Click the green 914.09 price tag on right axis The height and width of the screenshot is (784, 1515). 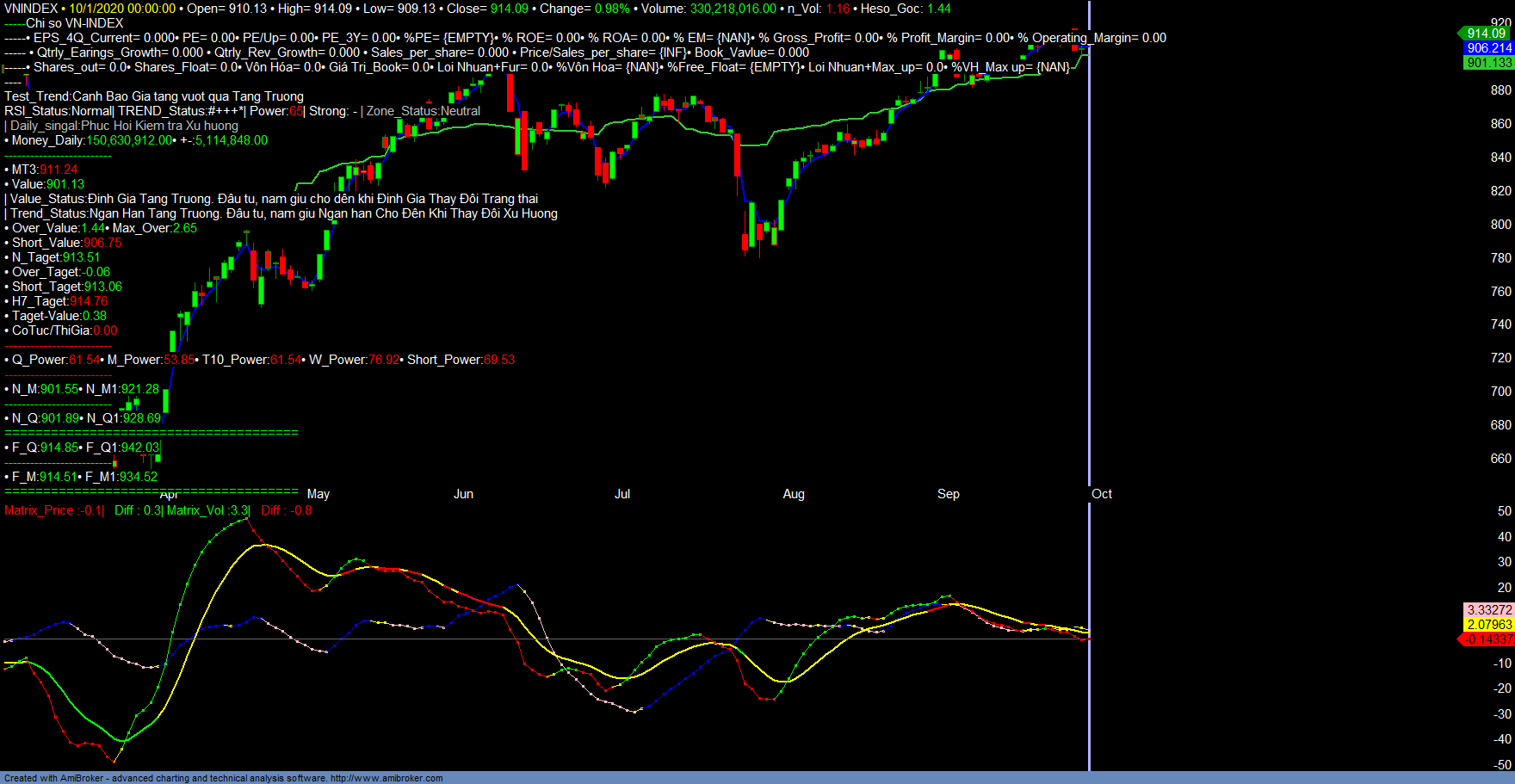1486,34
